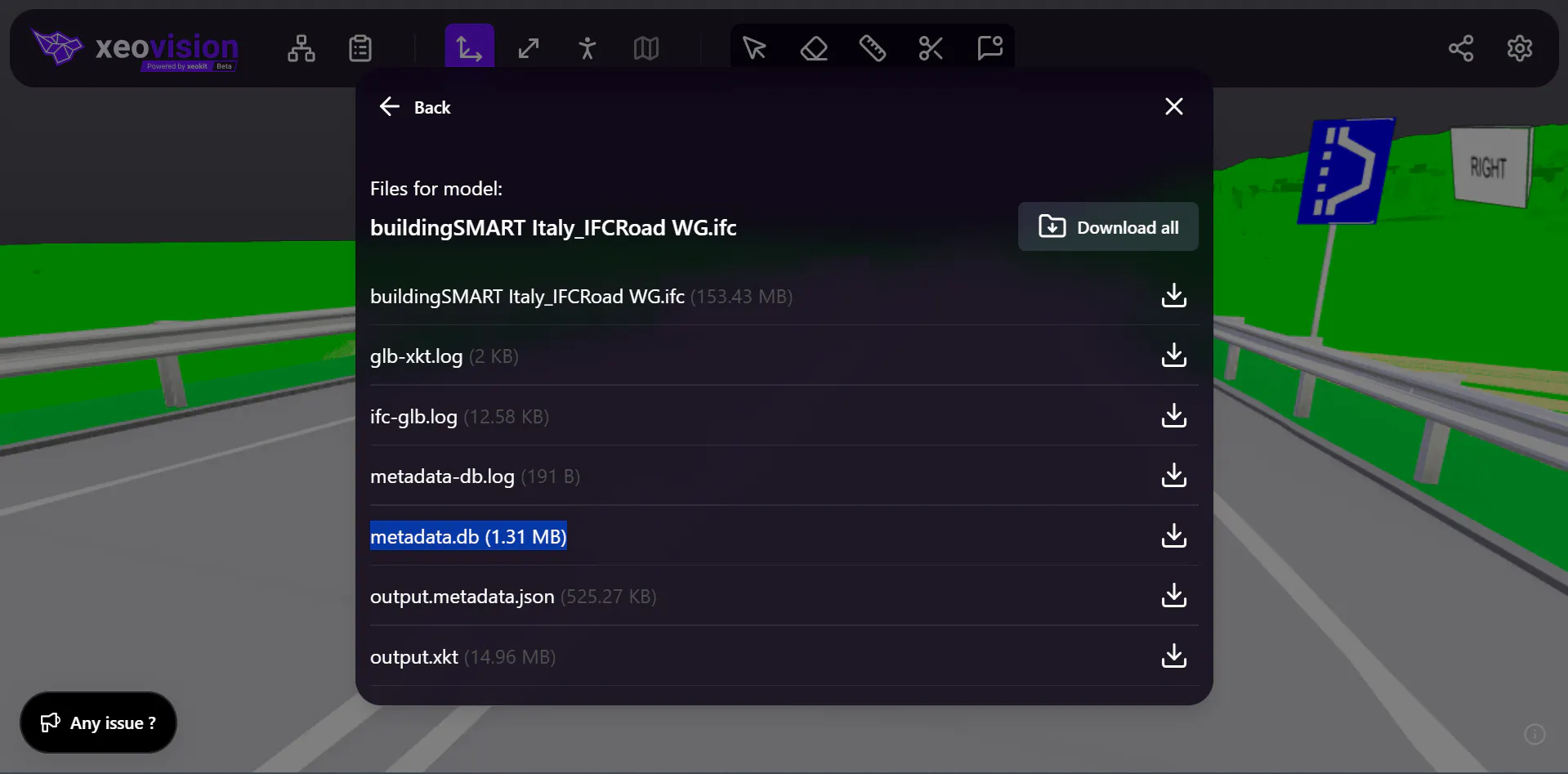Click the RIGHT sign in the 3D view
Viewport: 1568px width, 774px height.
point(1490,167)
